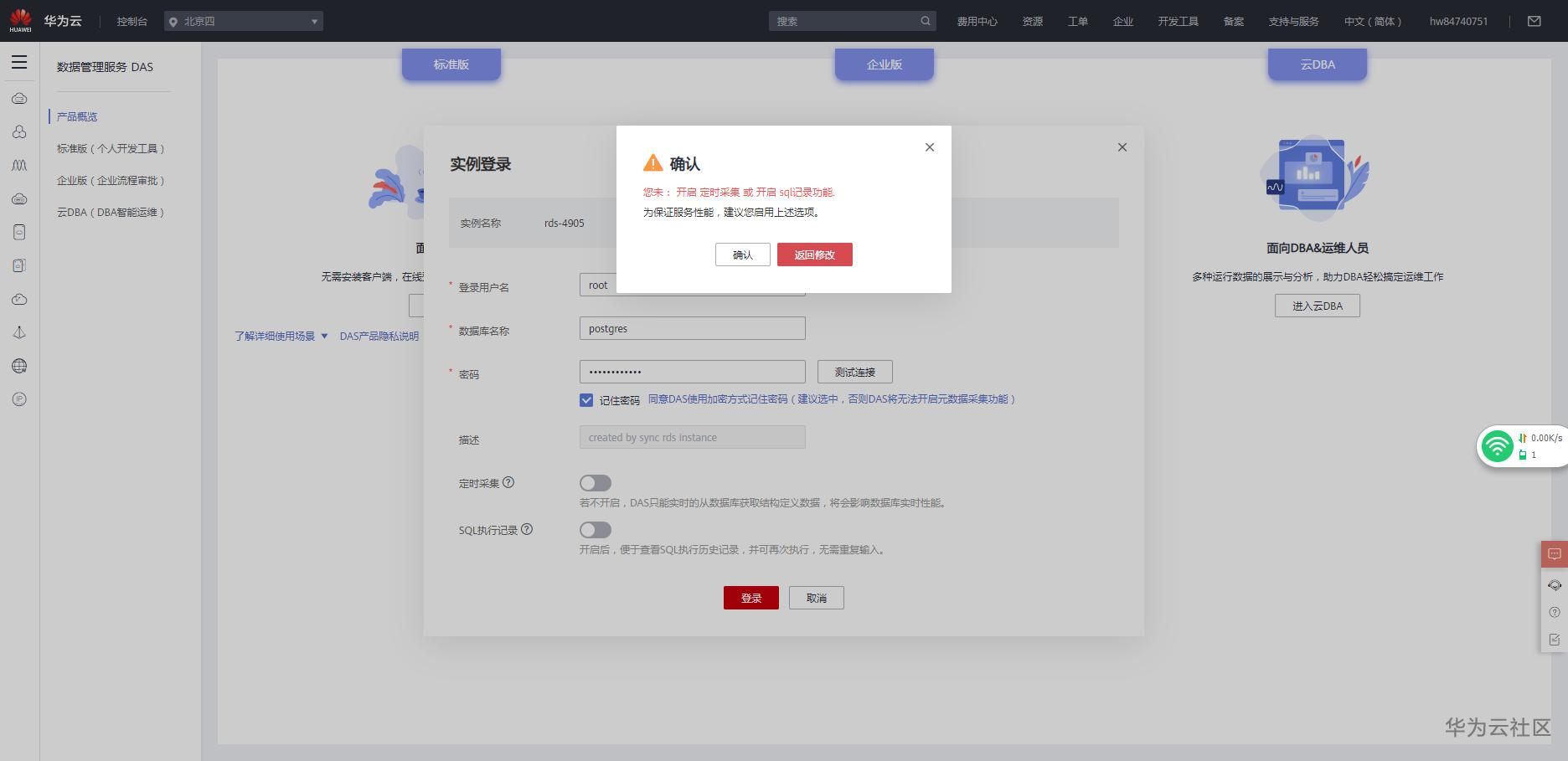Select the 企业版 card header
This screenshot has width=1568, height=761.
[885, 64]
